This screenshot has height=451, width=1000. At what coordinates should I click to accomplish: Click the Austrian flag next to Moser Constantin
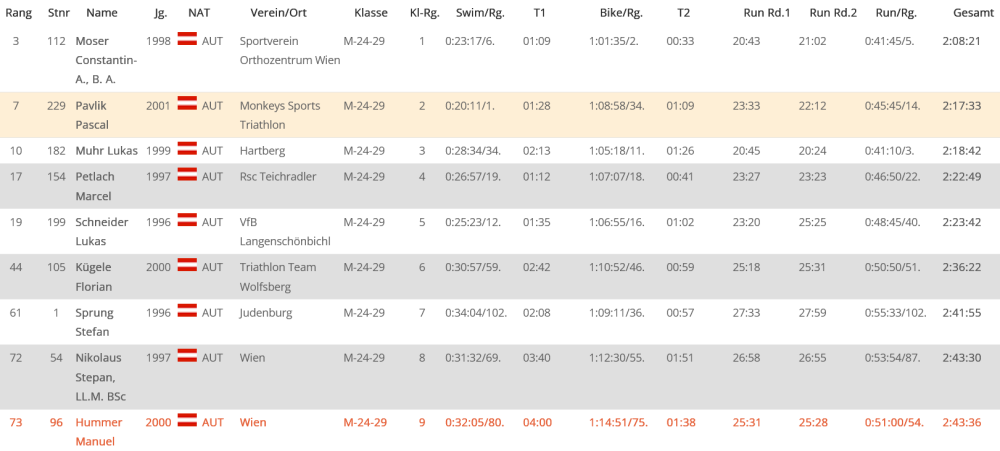coord(187,38)
